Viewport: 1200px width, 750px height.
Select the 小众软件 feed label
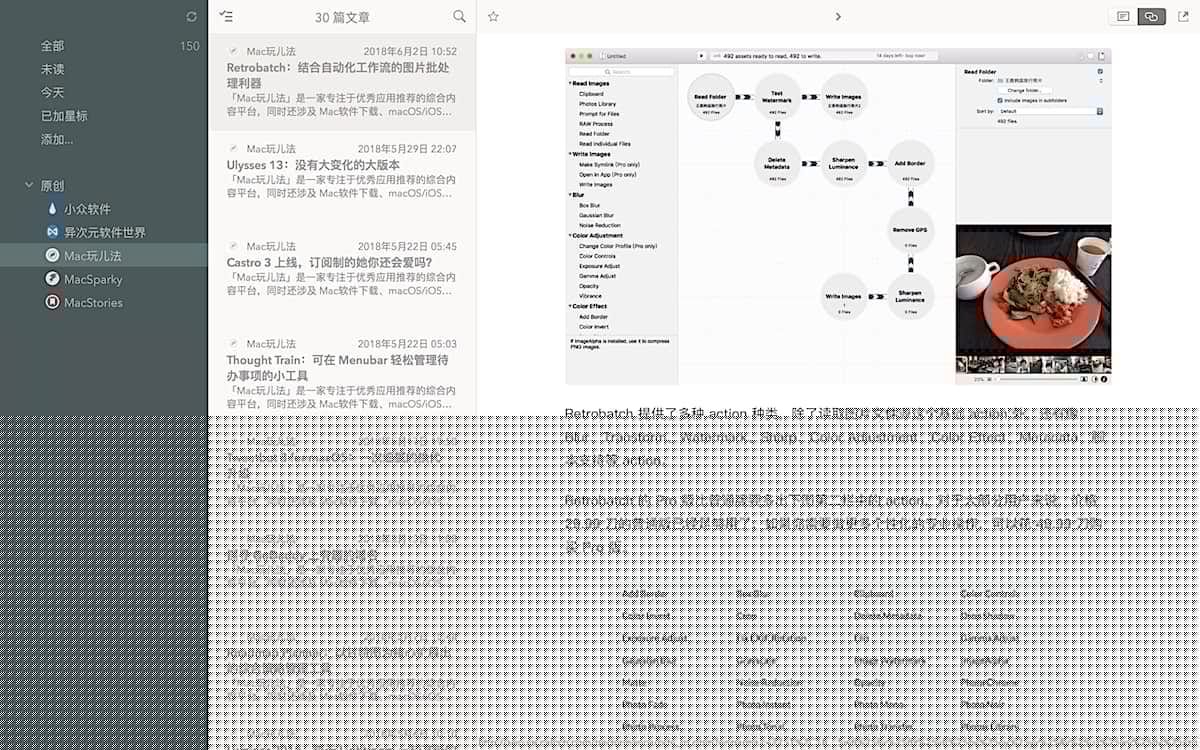coord(88,209)
